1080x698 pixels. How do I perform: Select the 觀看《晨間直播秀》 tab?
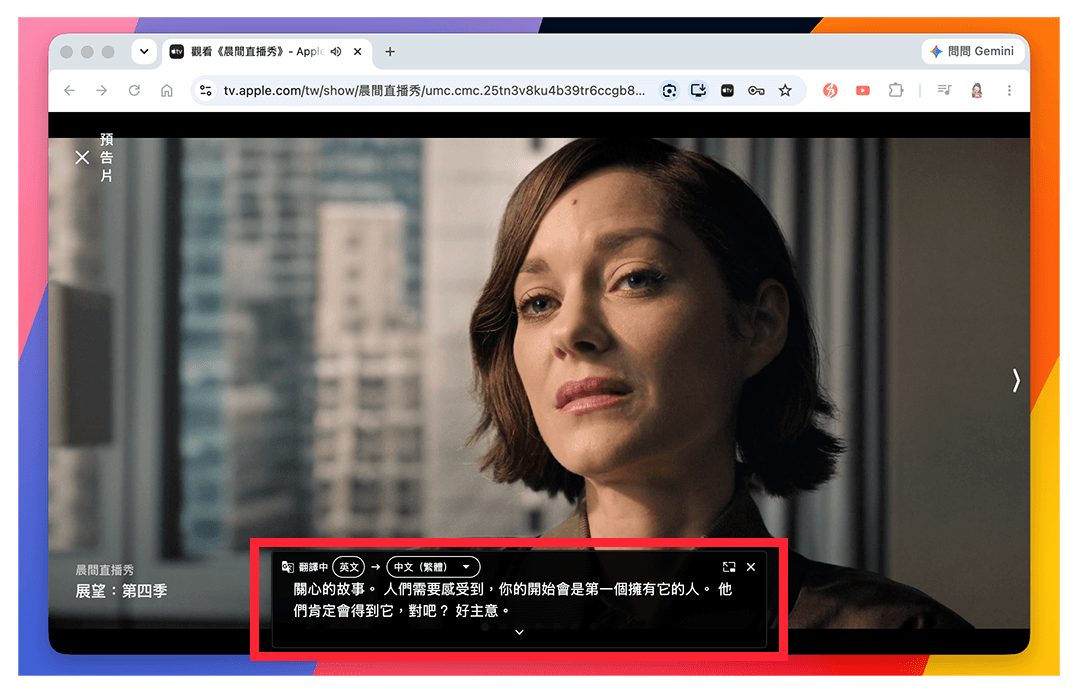pyautogui.click(x=267, y=52)
